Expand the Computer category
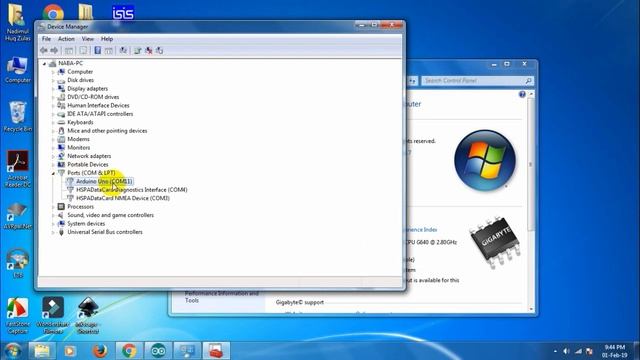This screenshot has height=360, width=640. click(53, 72)
